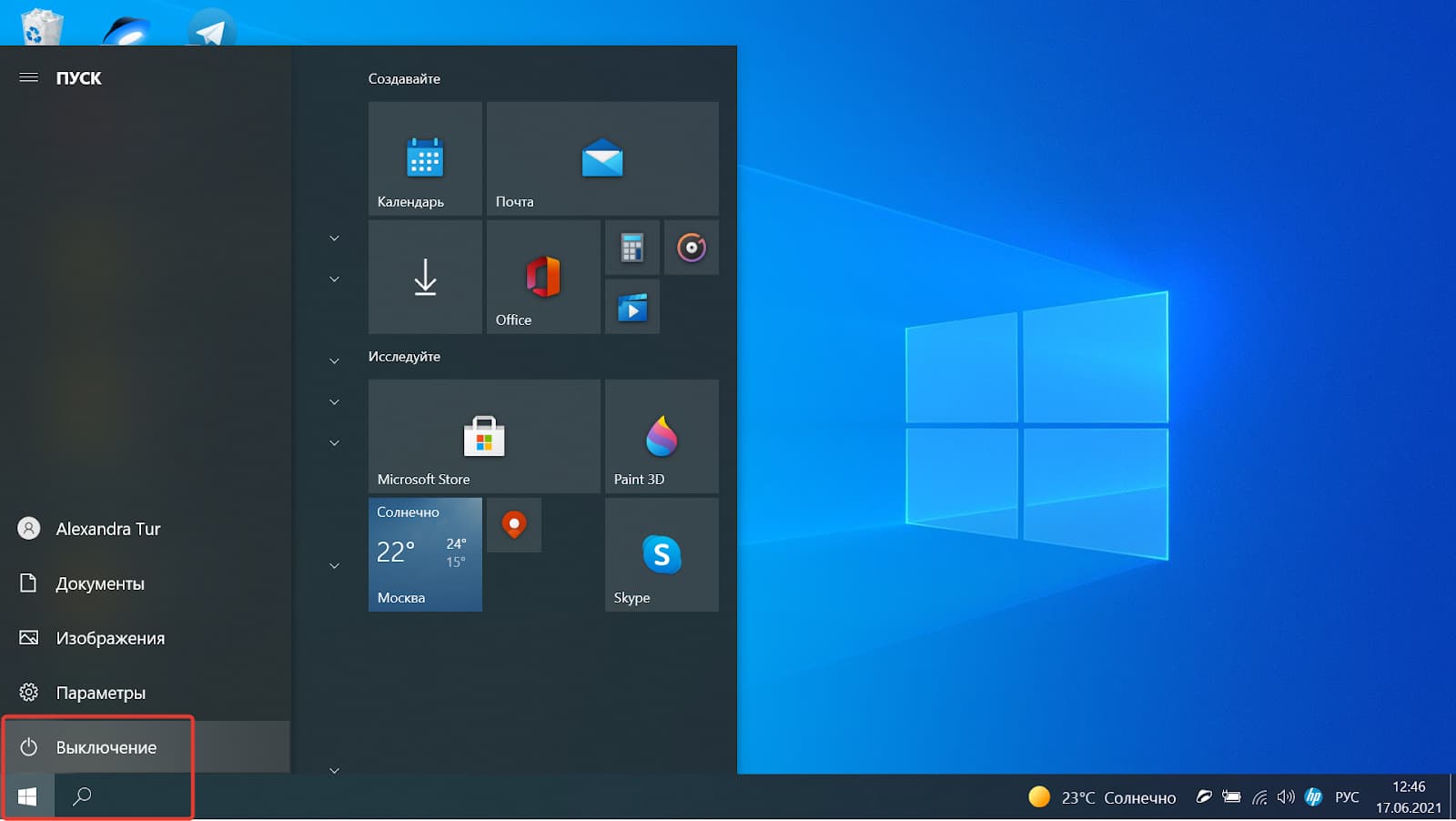Open the Calendar tile (Календарь)
Screen dimensions: 1456x821
[x=425, y=158]
